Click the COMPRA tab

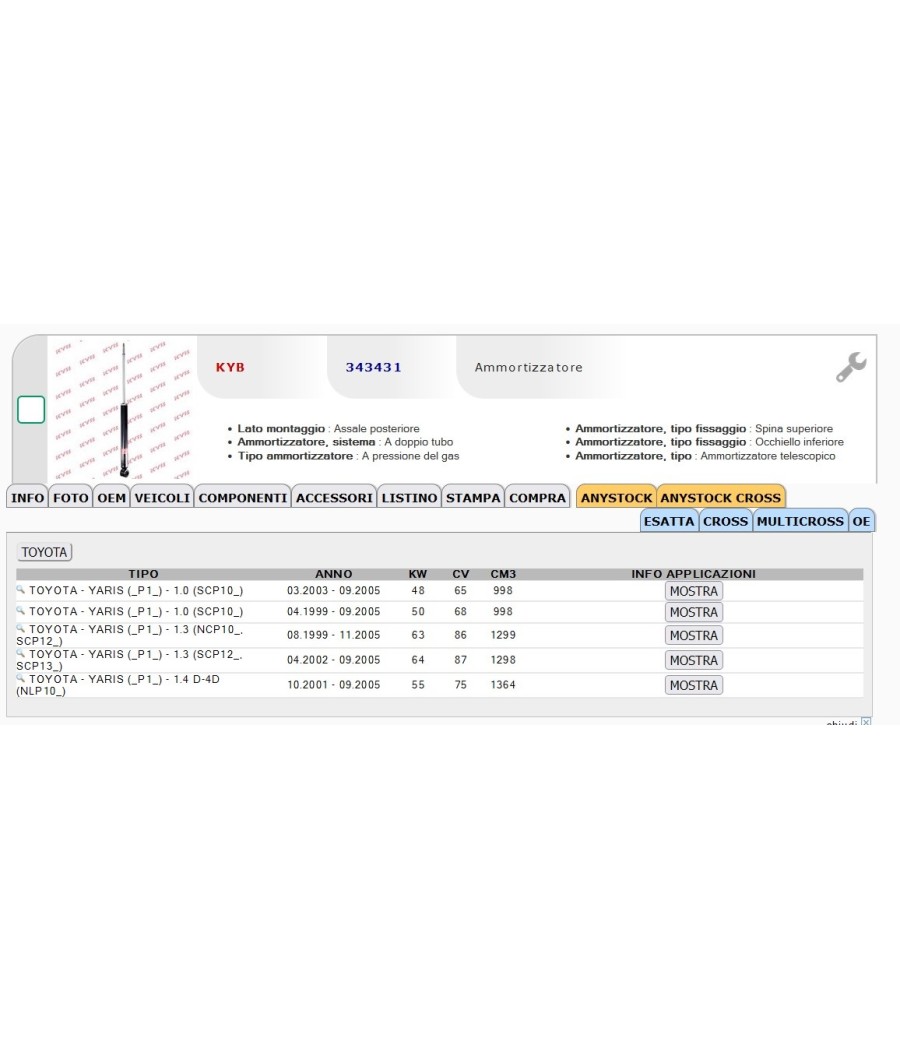pyautogui.click(x=537, y=498)
